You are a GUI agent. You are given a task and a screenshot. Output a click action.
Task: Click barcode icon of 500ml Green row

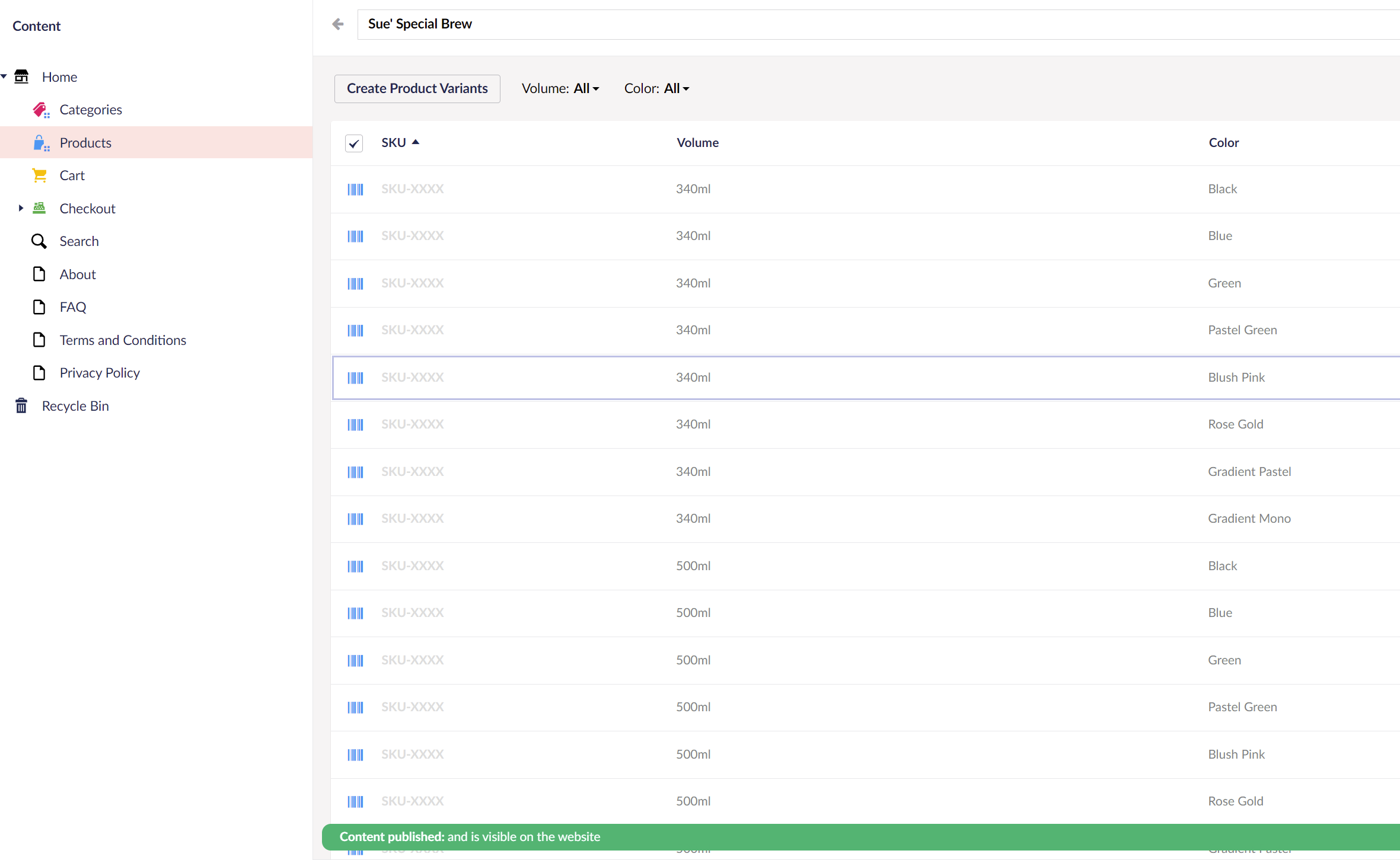click(x=355, y=660)
